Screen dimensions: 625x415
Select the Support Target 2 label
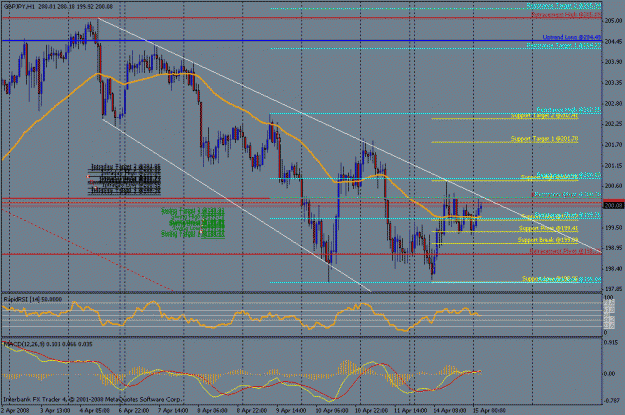[x=544, y=116]
